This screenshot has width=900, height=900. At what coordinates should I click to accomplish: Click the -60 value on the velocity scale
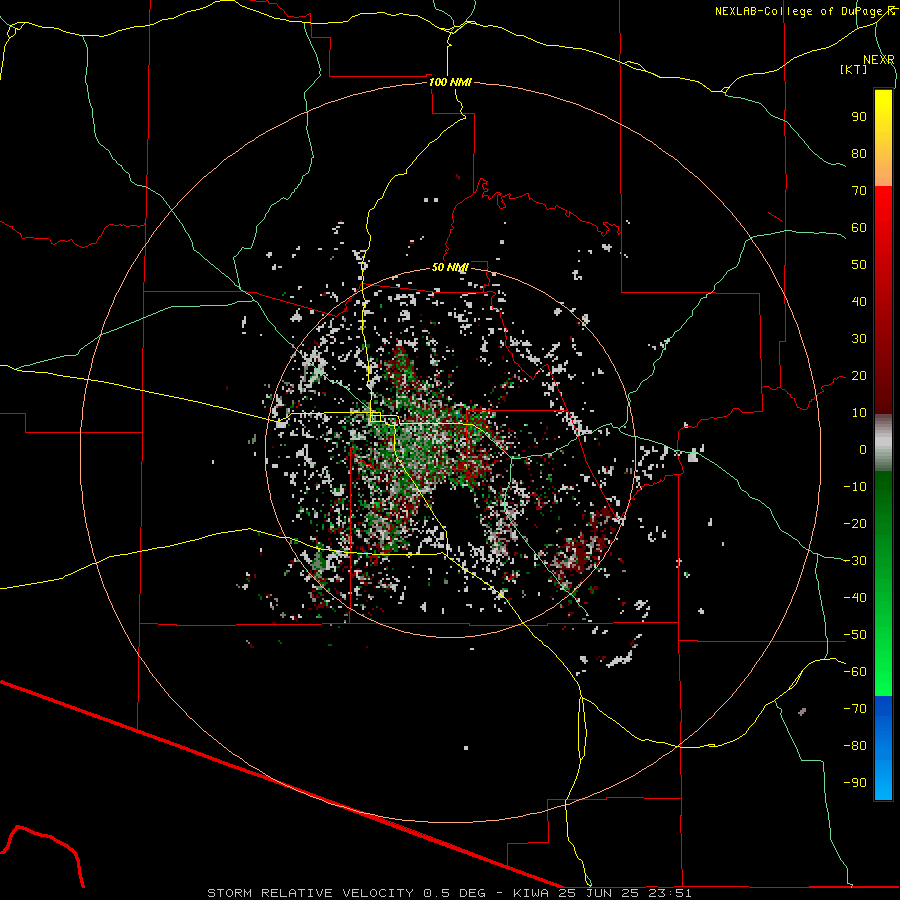click(855, 672)
